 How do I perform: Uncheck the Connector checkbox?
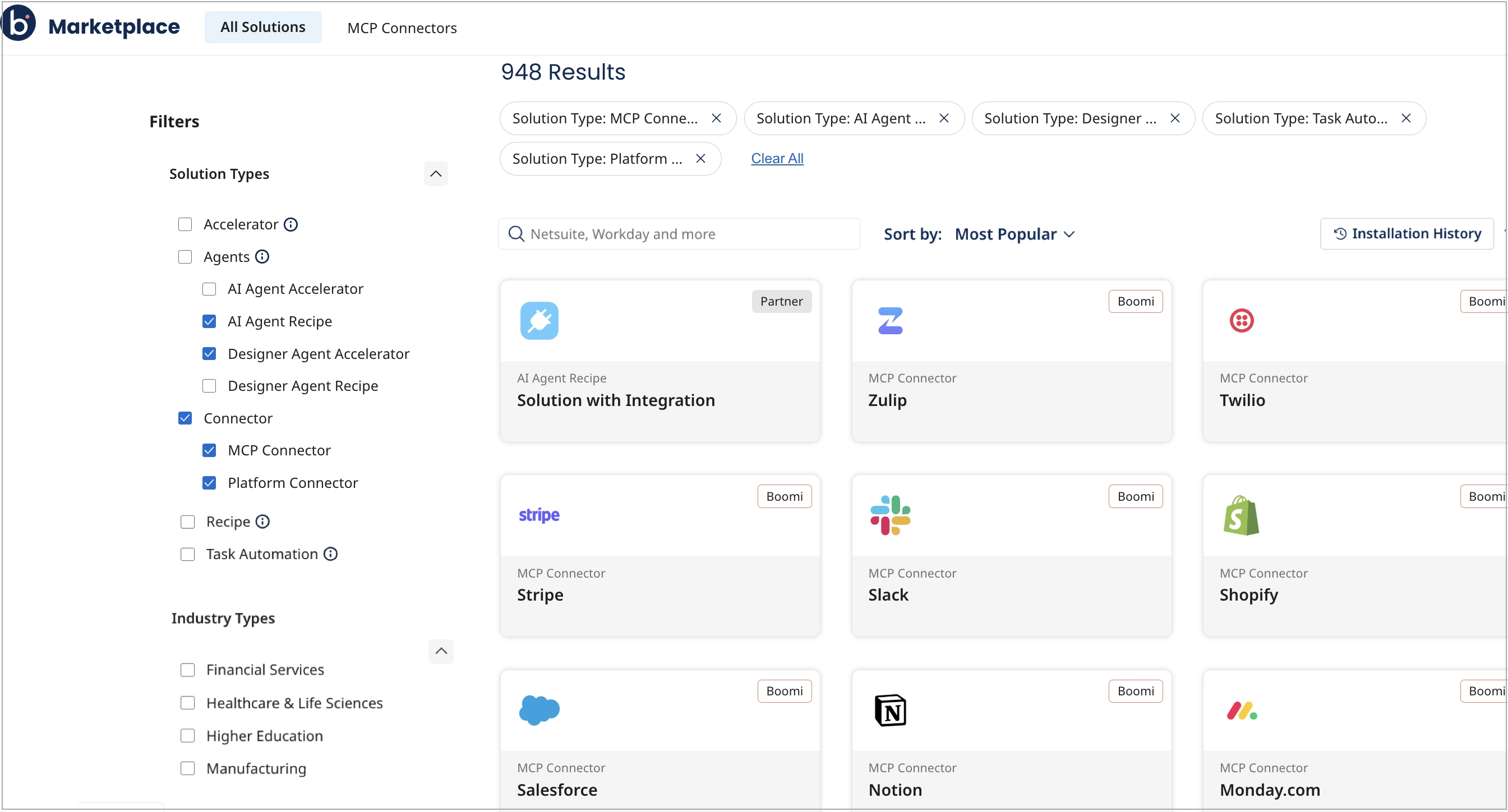click(x=185, y=418)
